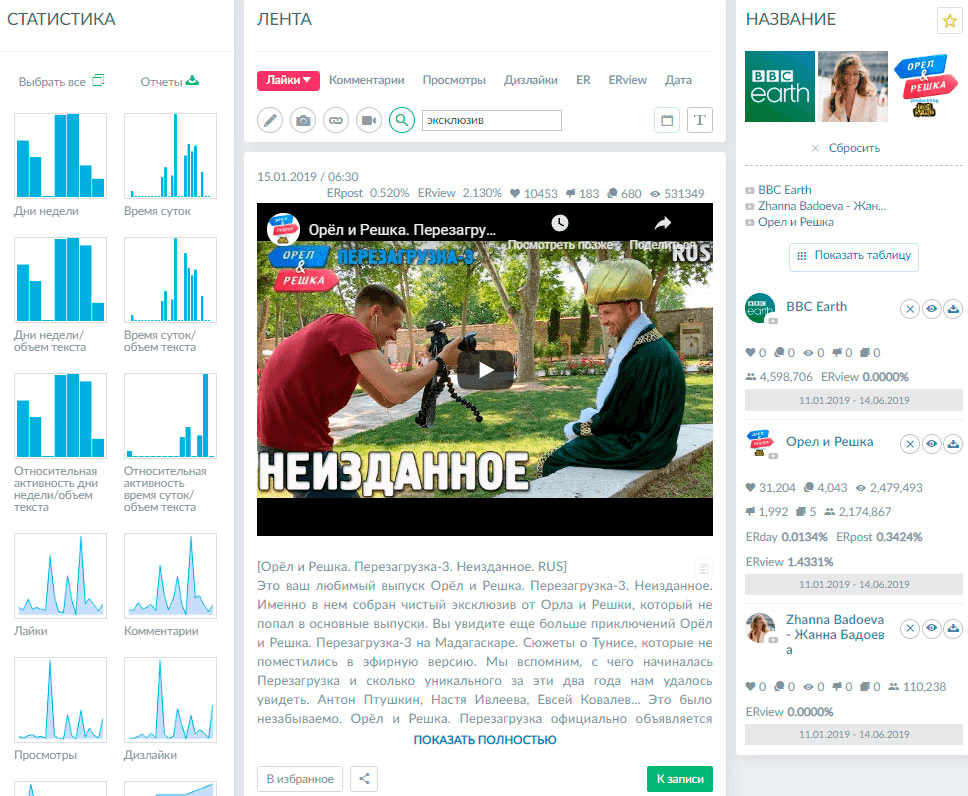Open the Лайки sort dropdown
Screen dimensions: 968x796
coord(287,81)
